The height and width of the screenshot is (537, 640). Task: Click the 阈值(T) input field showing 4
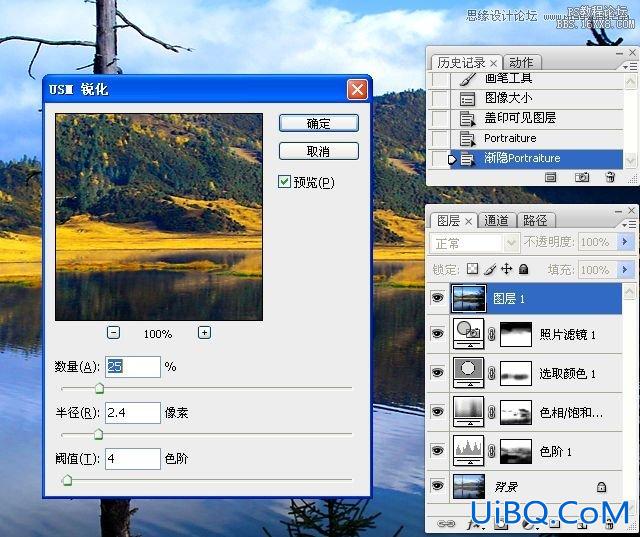pyautogui.click(x=133, y=459)
